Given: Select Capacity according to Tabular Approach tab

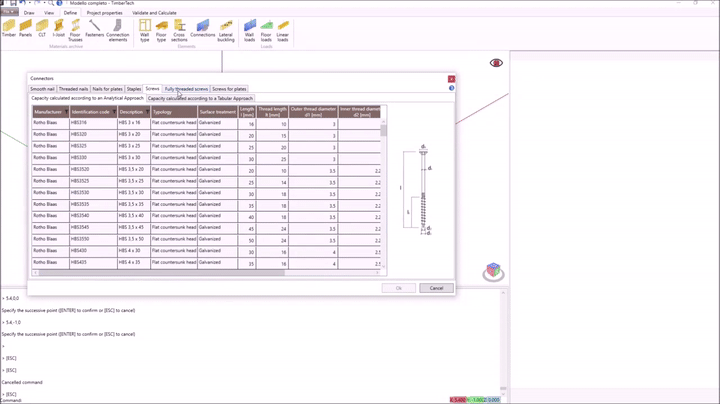Looking at the screenshot, I should click(x=201, y=99).
